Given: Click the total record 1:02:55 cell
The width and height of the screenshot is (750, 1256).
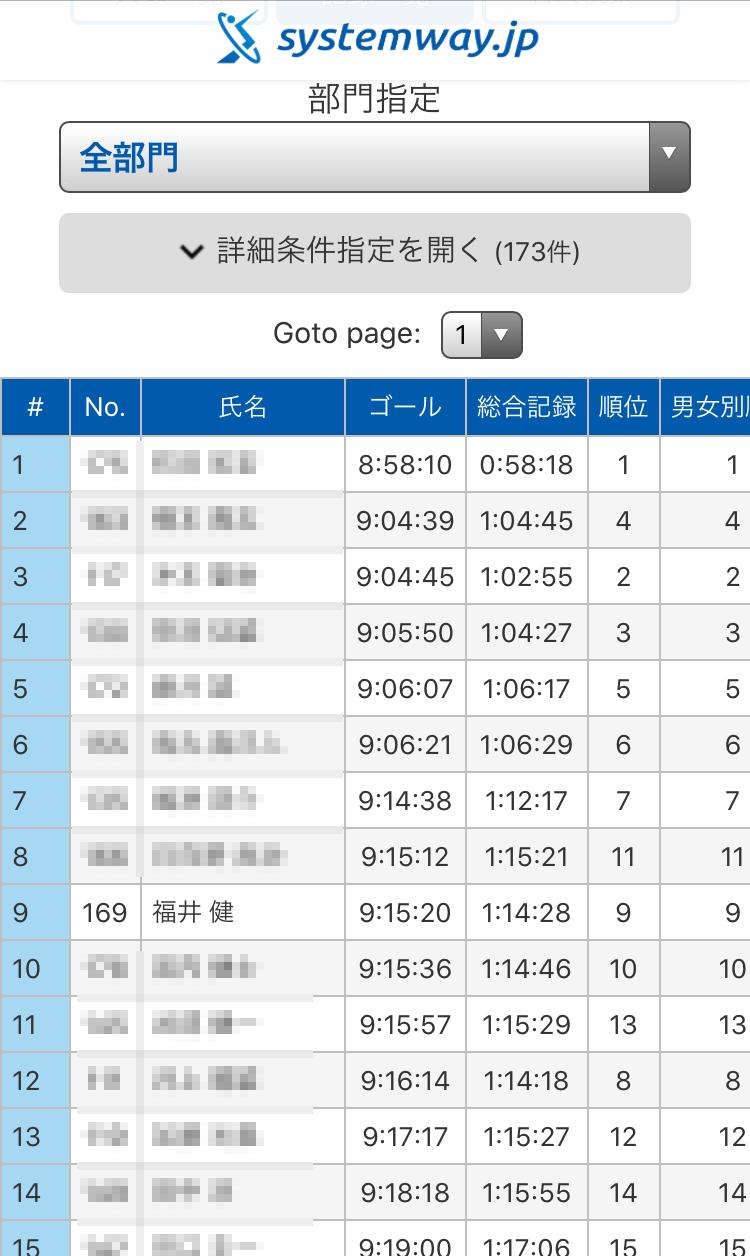Looking at the screenshot, I should [x=527, y=576].
